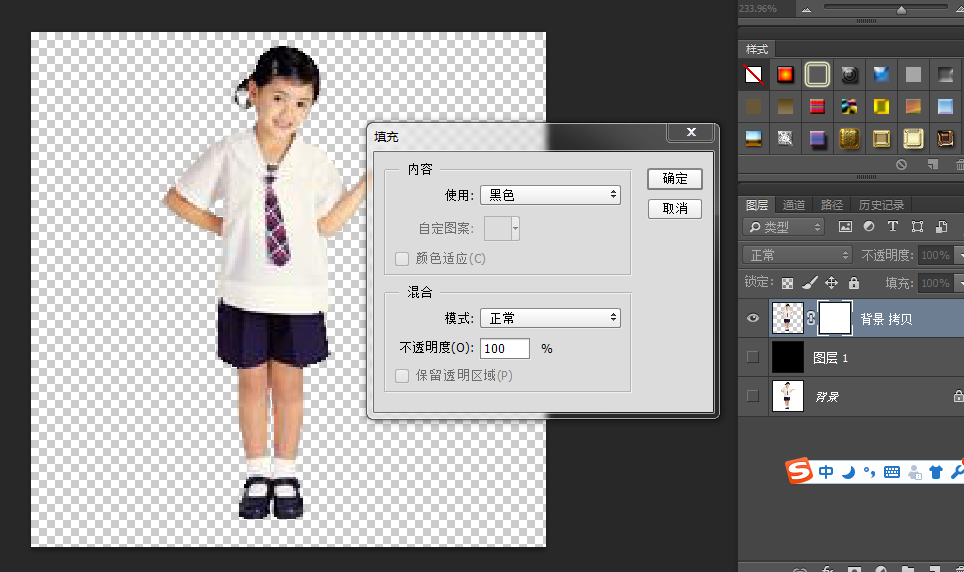Click the pixel layer filter icon
The image size is (964, 572).
click(845, 227)
